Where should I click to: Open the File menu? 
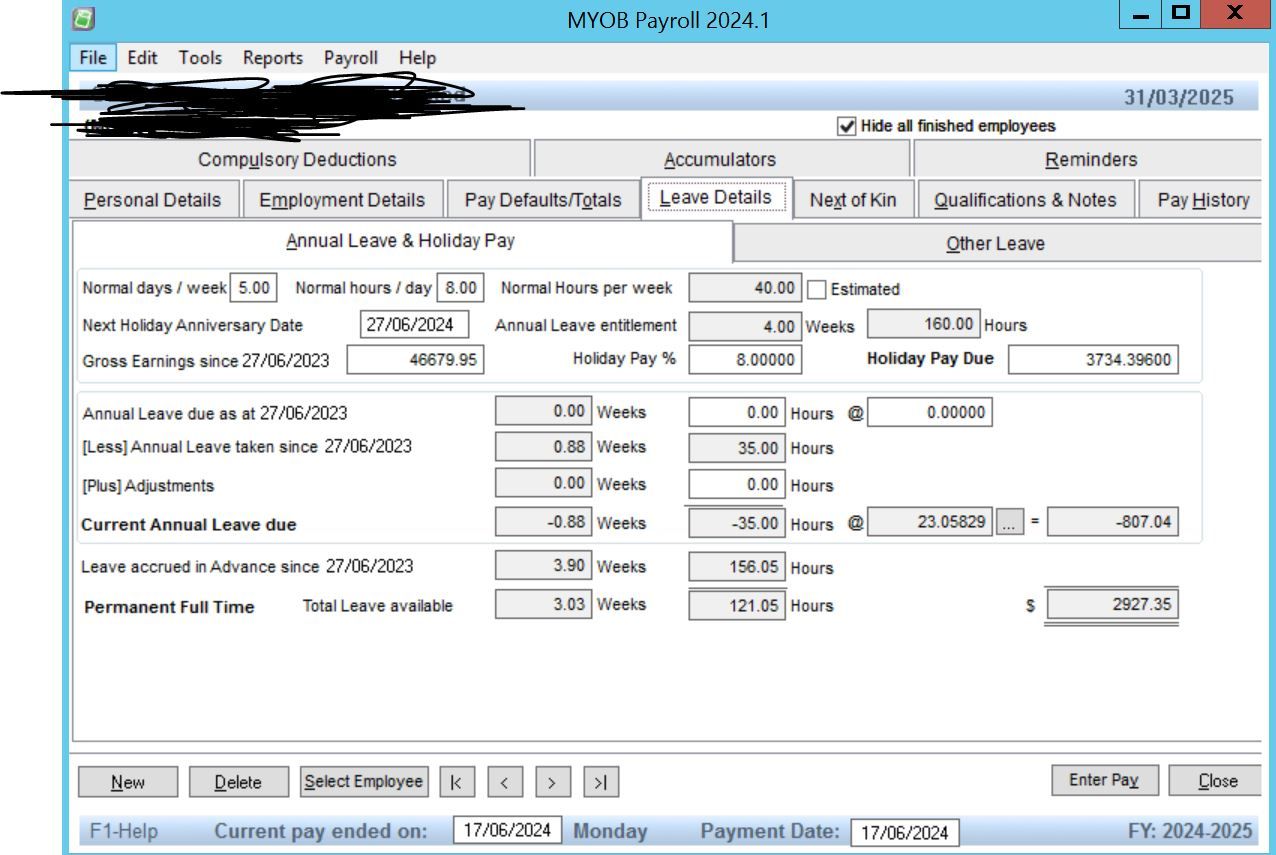[x=91, y=57]
